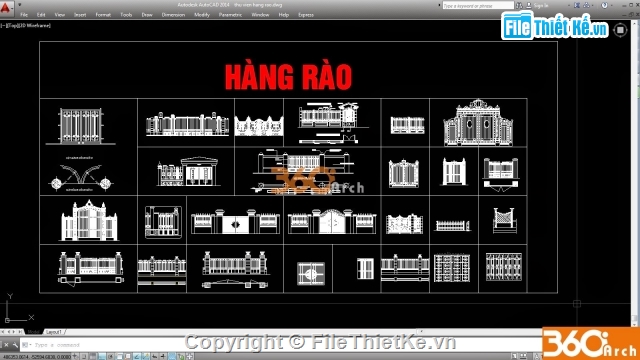Toggle Object Snap Tracking in status bar

point(137,357)
